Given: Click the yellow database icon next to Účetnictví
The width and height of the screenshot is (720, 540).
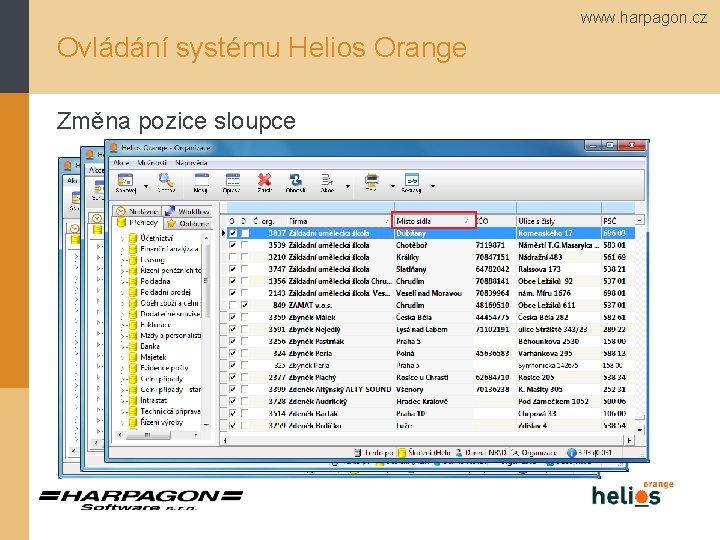Looking at the screenshot, I should click(133, 237).
